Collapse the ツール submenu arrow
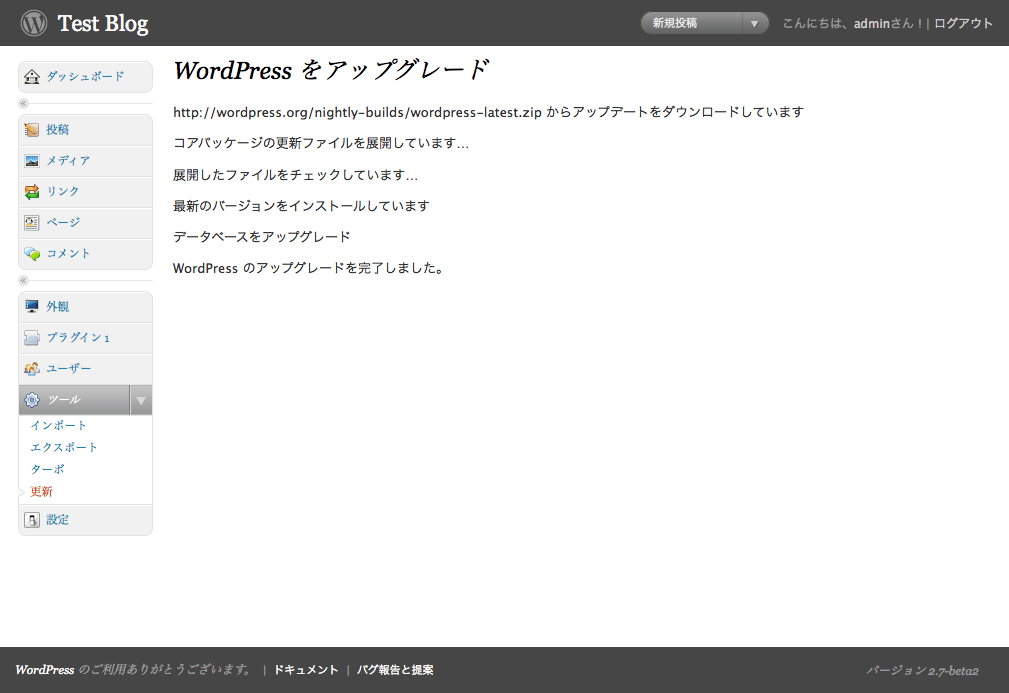The image size is (1009, 693). point(141,400)
